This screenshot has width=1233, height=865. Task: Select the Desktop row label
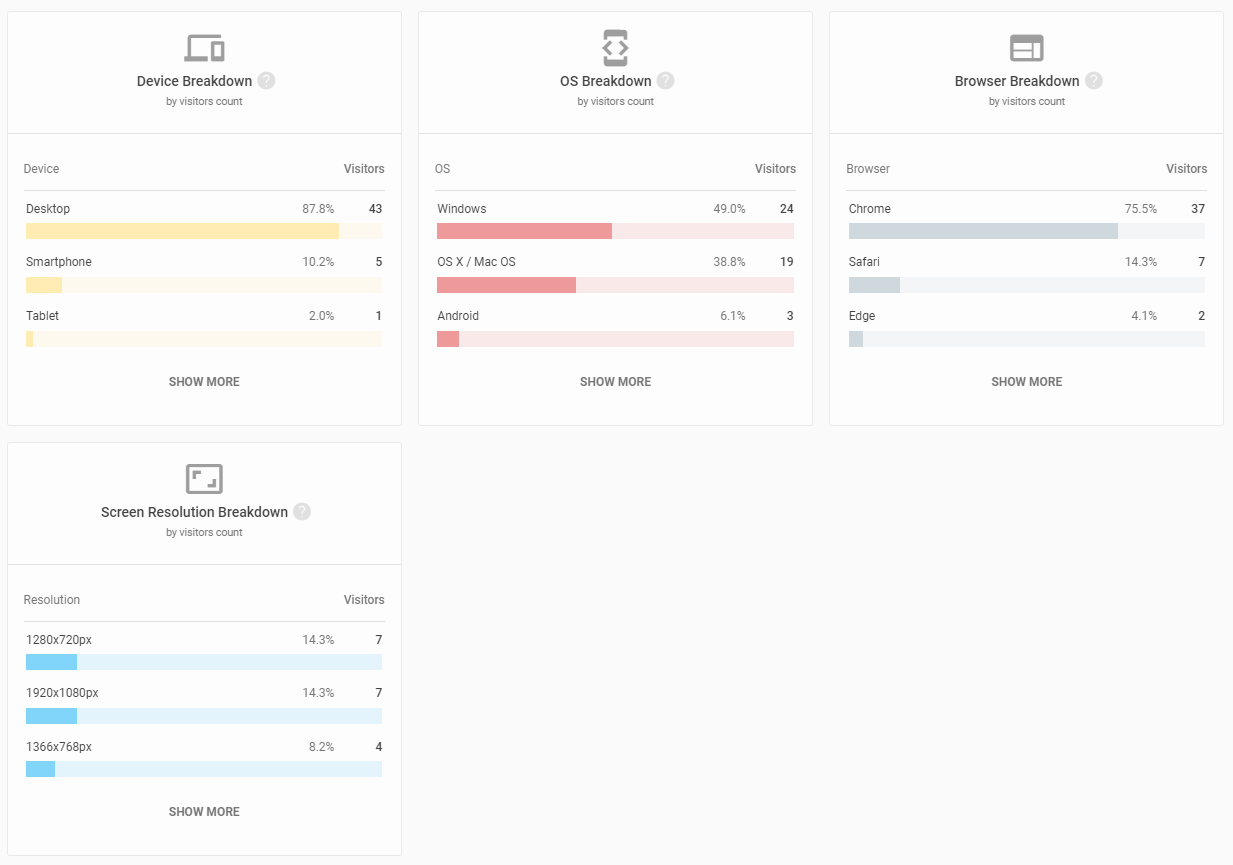[x=48, y=209]
